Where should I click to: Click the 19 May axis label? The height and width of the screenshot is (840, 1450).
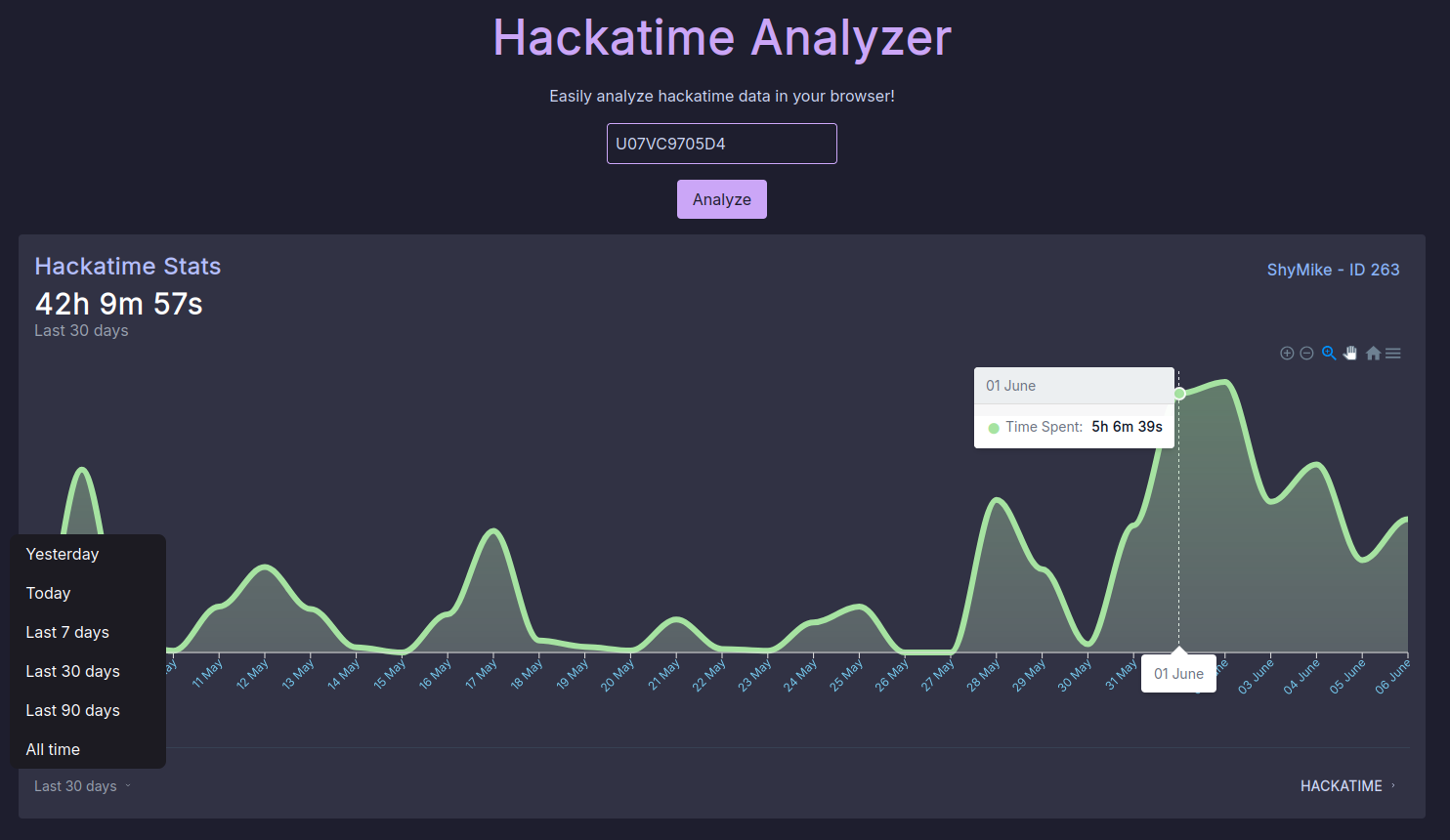[x=573, y=674]
